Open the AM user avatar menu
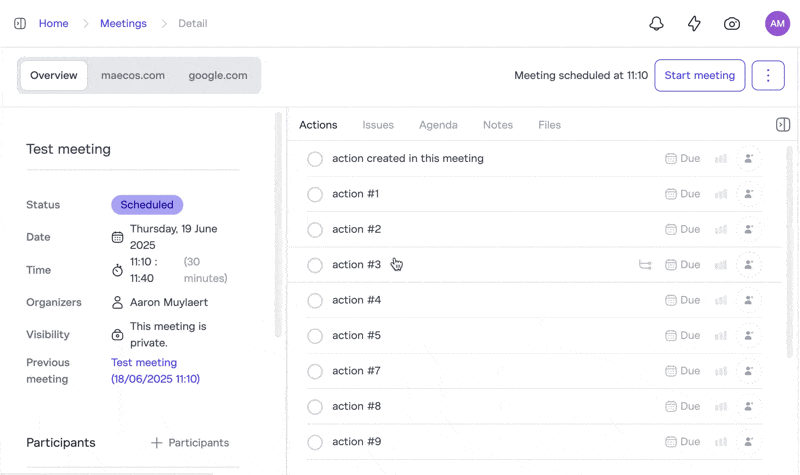800x475 pixels. [777, 24]
